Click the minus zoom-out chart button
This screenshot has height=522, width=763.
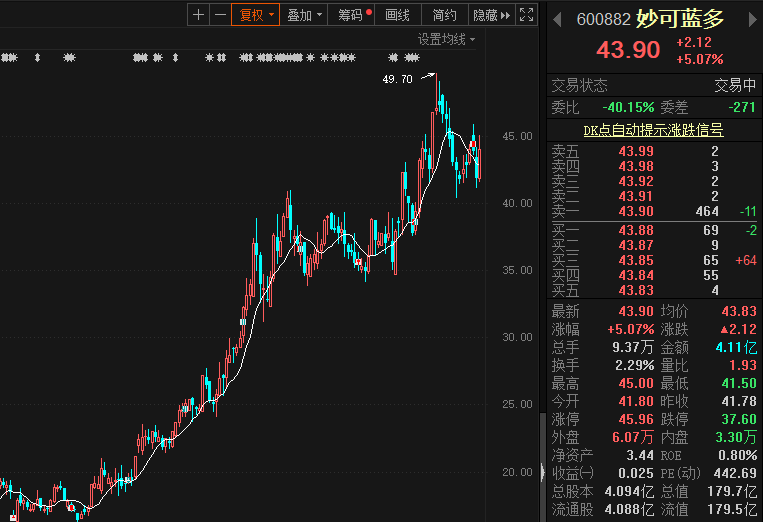(x=219, y=15)
